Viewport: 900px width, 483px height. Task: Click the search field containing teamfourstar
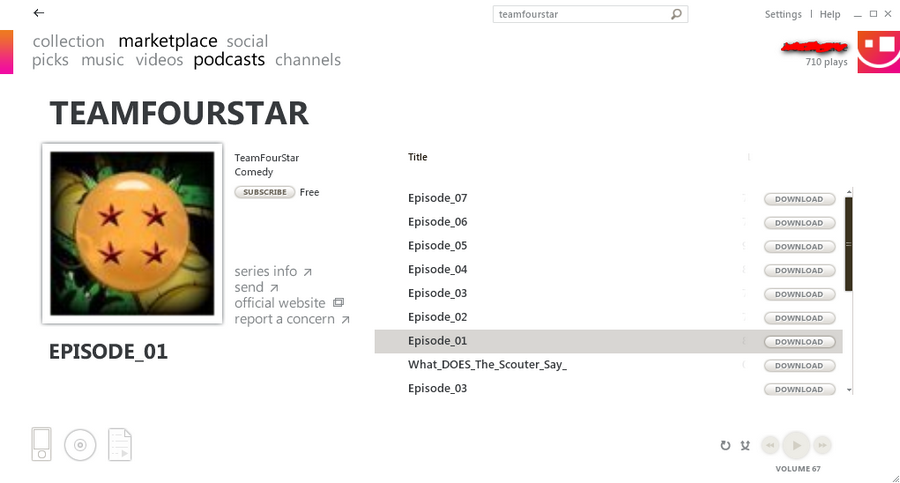(580, 15)
